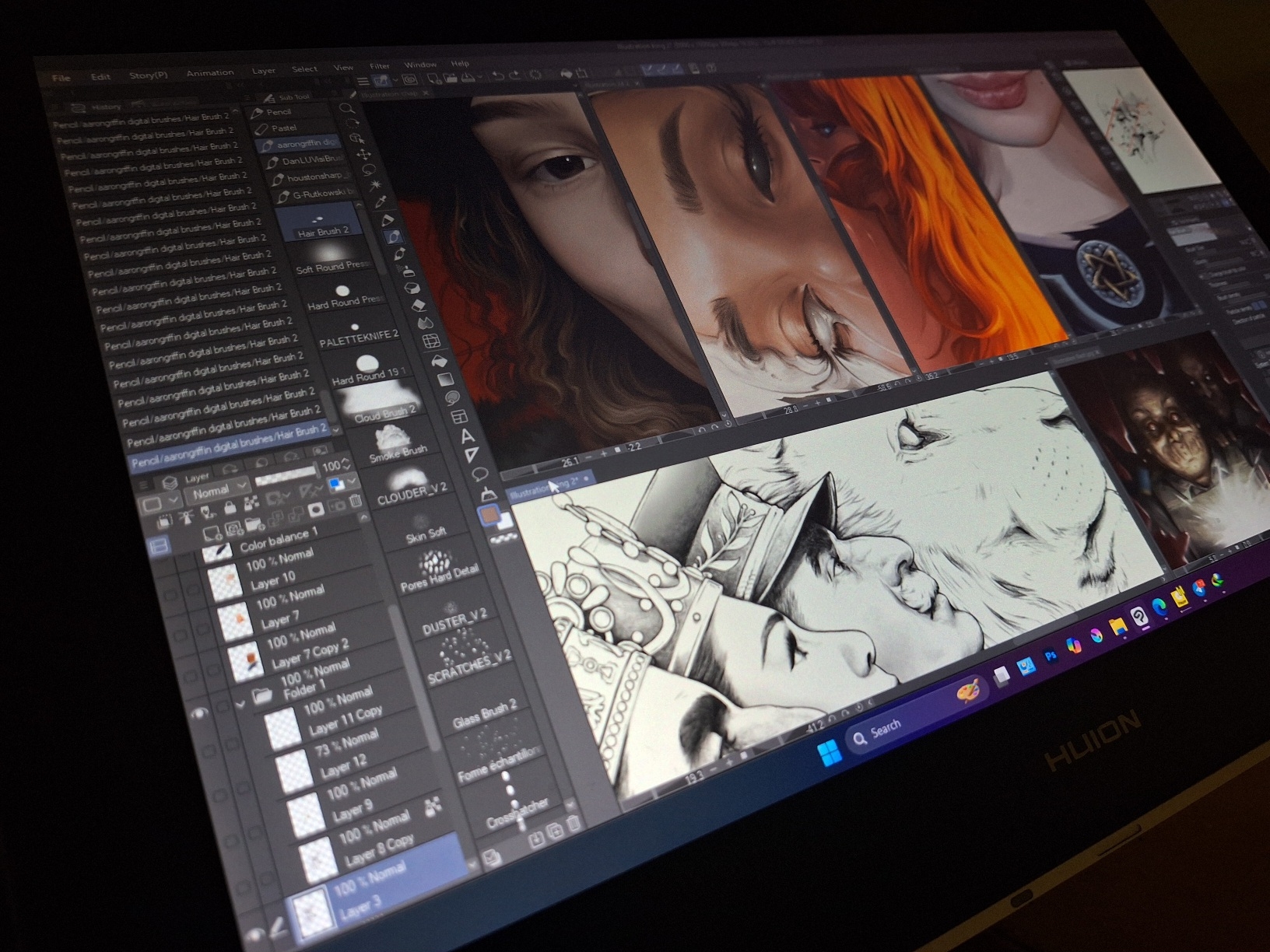Hide Folder 1 using its eye icon
This screenshot has height=952, width=1270.
pos(200,712)
